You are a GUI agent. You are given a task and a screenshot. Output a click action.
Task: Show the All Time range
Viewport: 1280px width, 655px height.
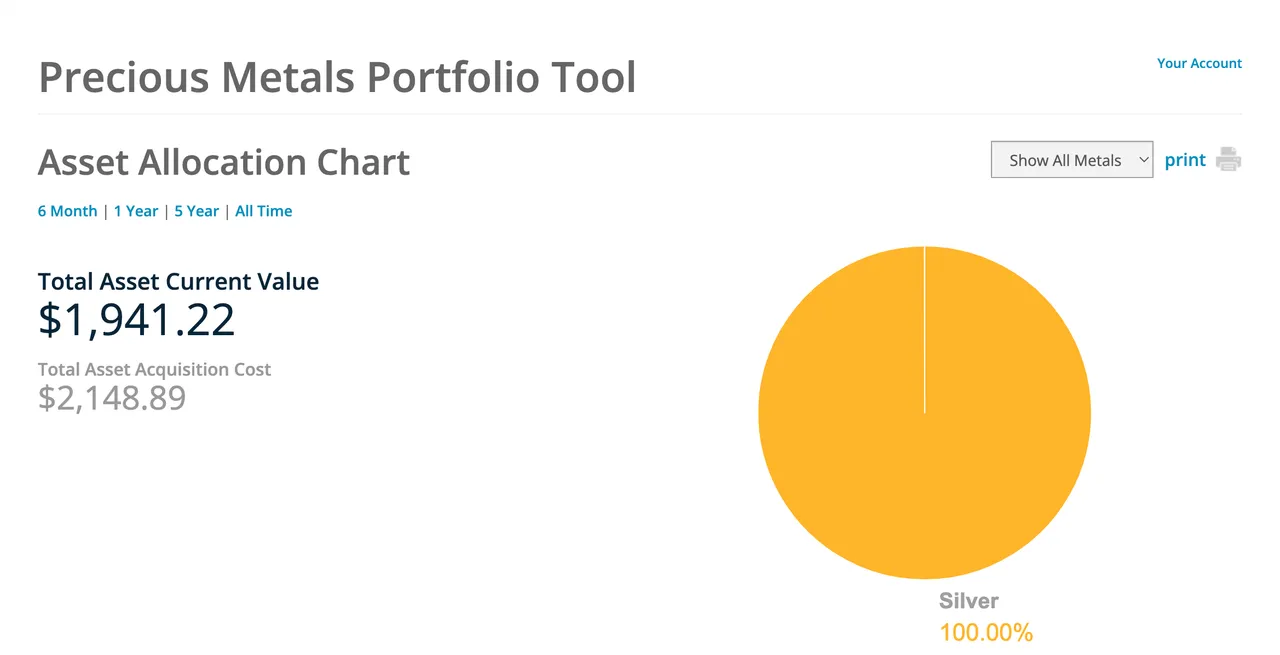tap(264, 211)
